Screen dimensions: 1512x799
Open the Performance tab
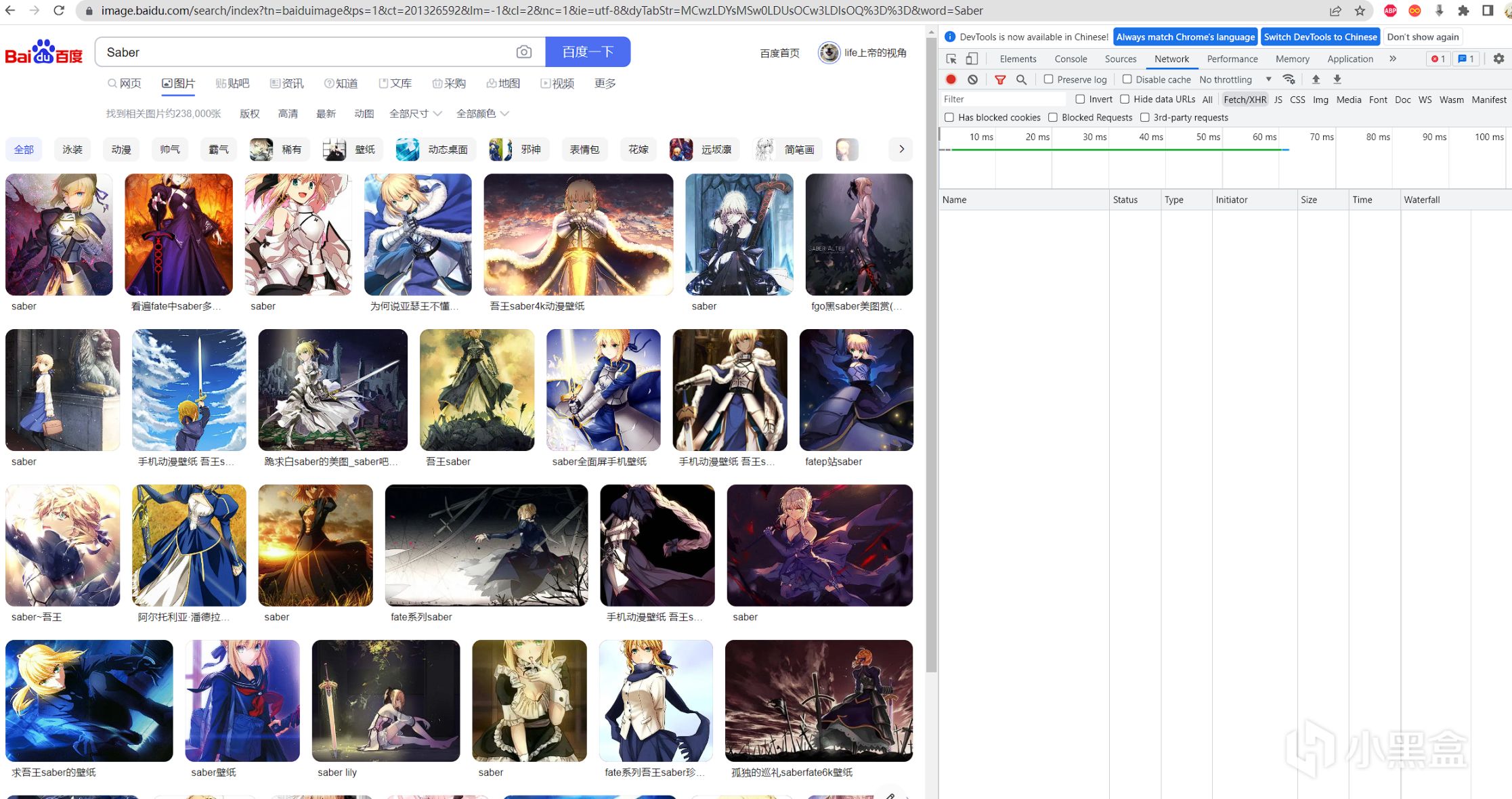point(1232,59)
